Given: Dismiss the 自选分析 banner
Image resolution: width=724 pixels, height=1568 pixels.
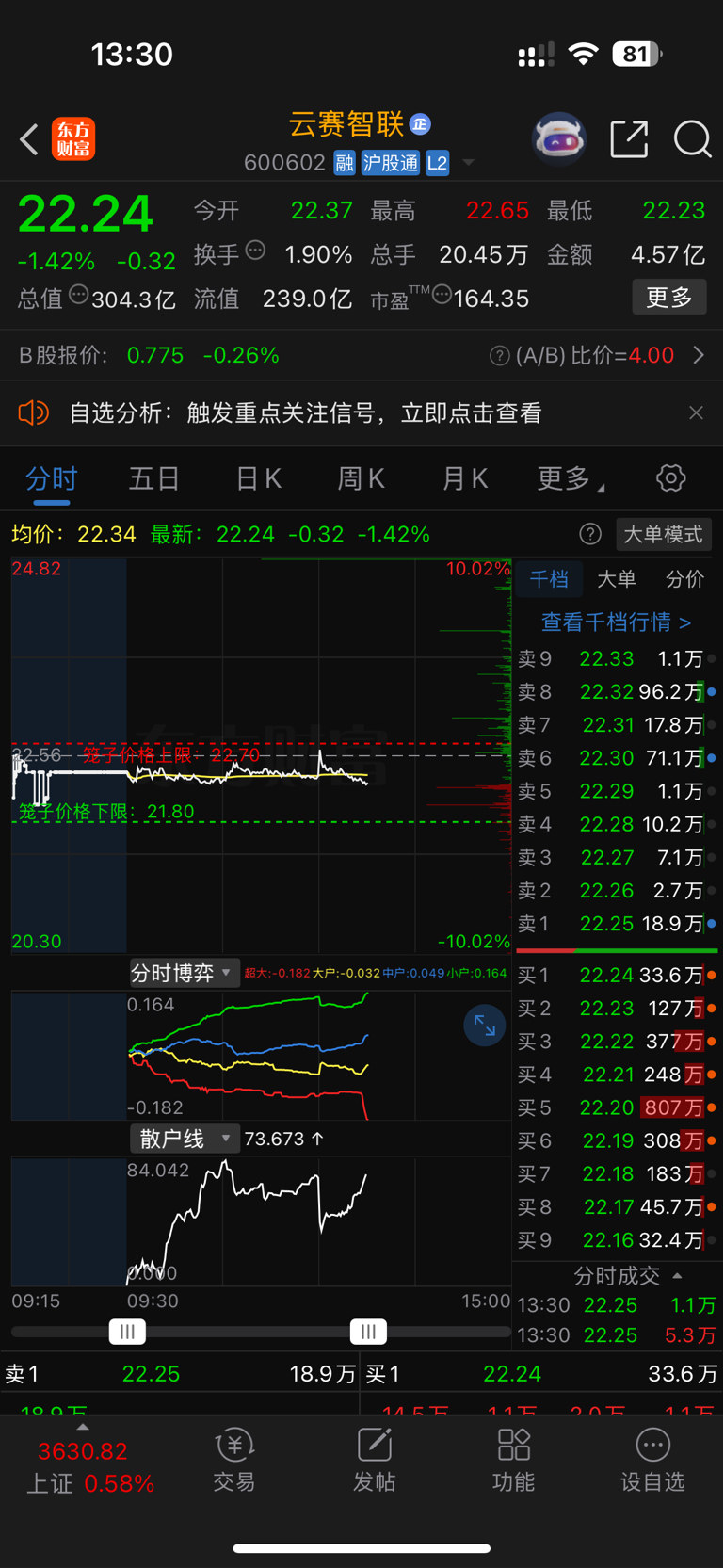Looking at the screenshot, I should click(x=696, y=412).
